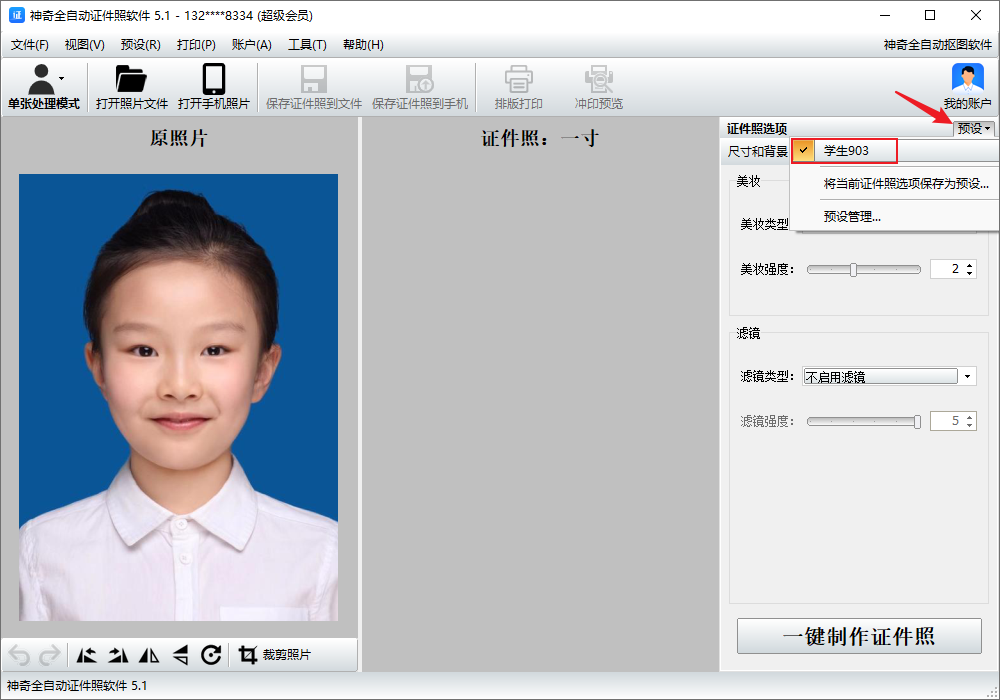Maximize the application window
The height and width of the screenshot is (700, 1000).
(930, 15)
